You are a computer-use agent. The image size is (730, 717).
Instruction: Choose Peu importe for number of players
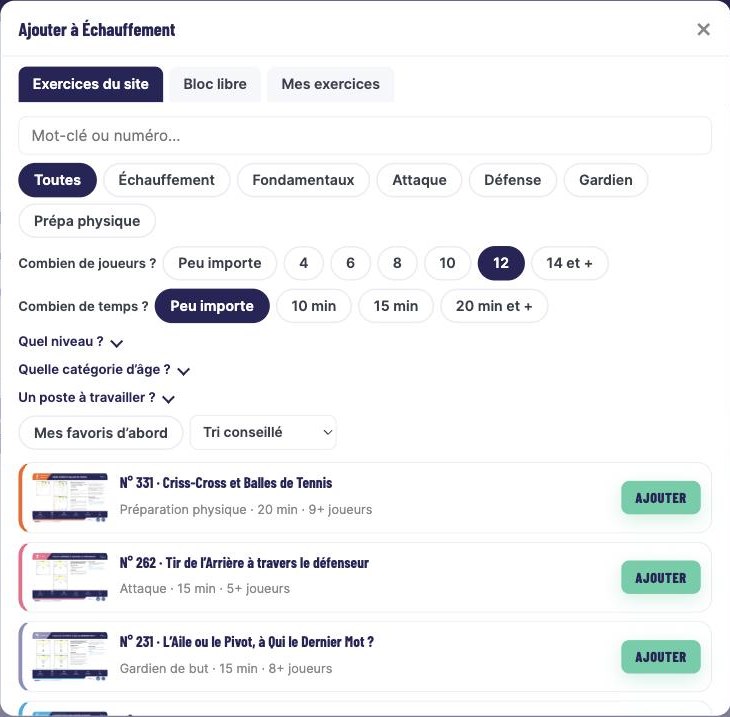pyautogui.click(x=220, y=263)
